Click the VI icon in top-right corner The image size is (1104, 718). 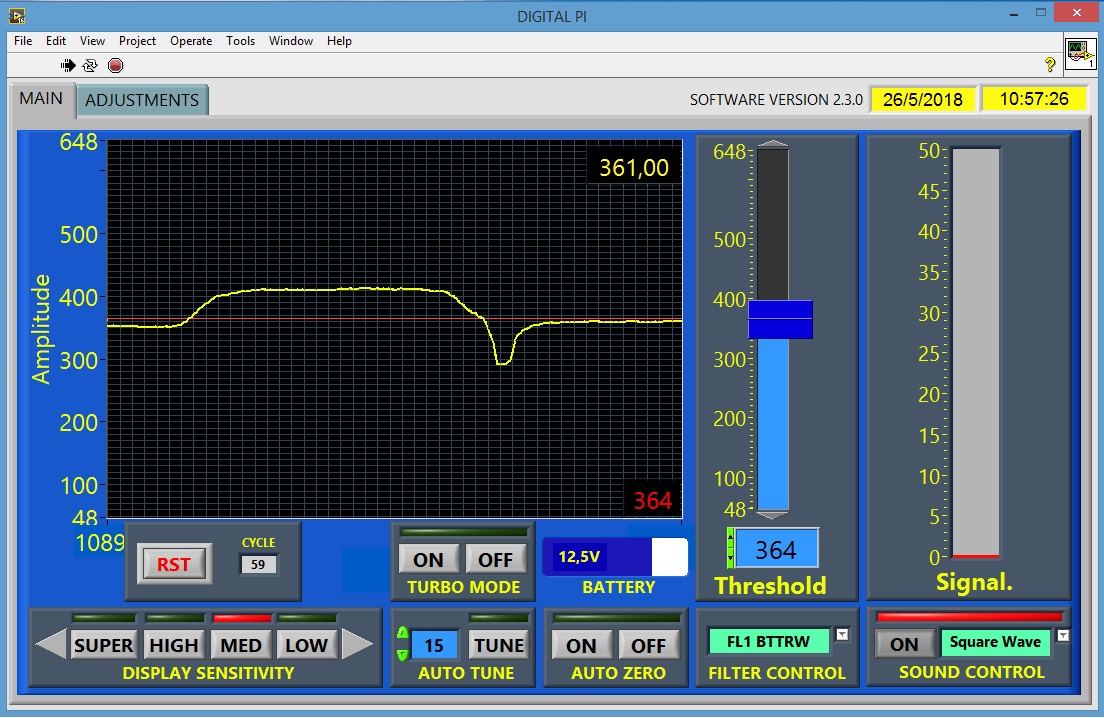[1079, 52]
